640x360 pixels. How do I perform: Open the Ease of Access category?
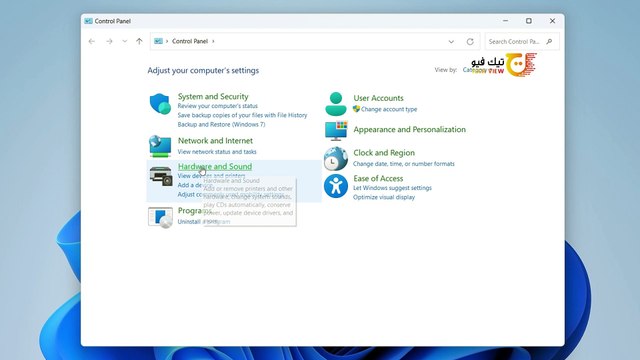point(378,178)
